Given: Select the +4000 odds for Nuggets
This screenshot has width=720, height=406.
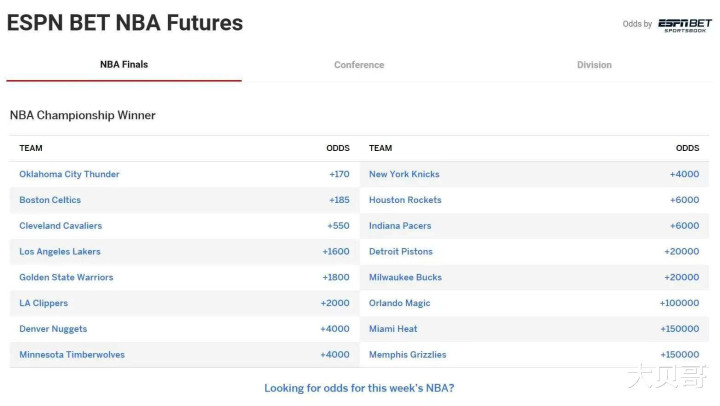Looking at the screenshot, I should tap(335, 329).
